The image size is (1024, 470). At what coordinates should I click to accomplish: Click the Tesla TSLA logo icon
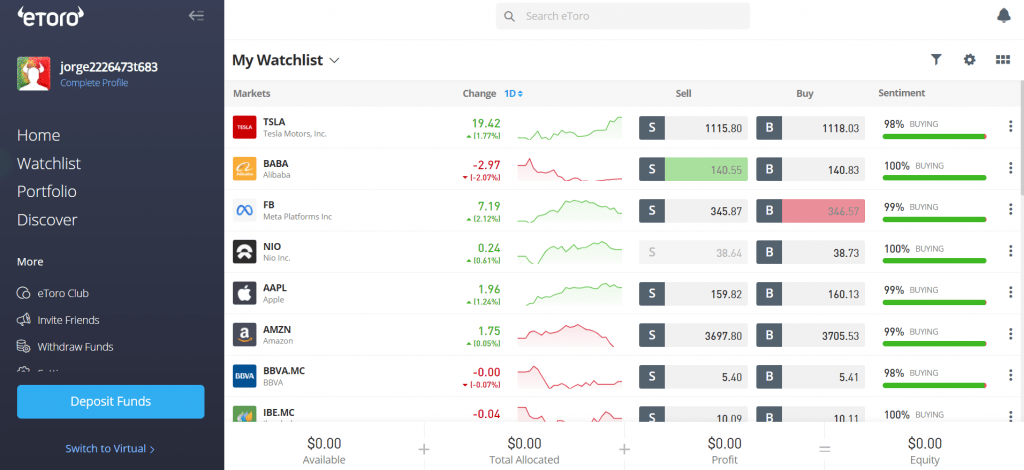[x=244, y=128]
